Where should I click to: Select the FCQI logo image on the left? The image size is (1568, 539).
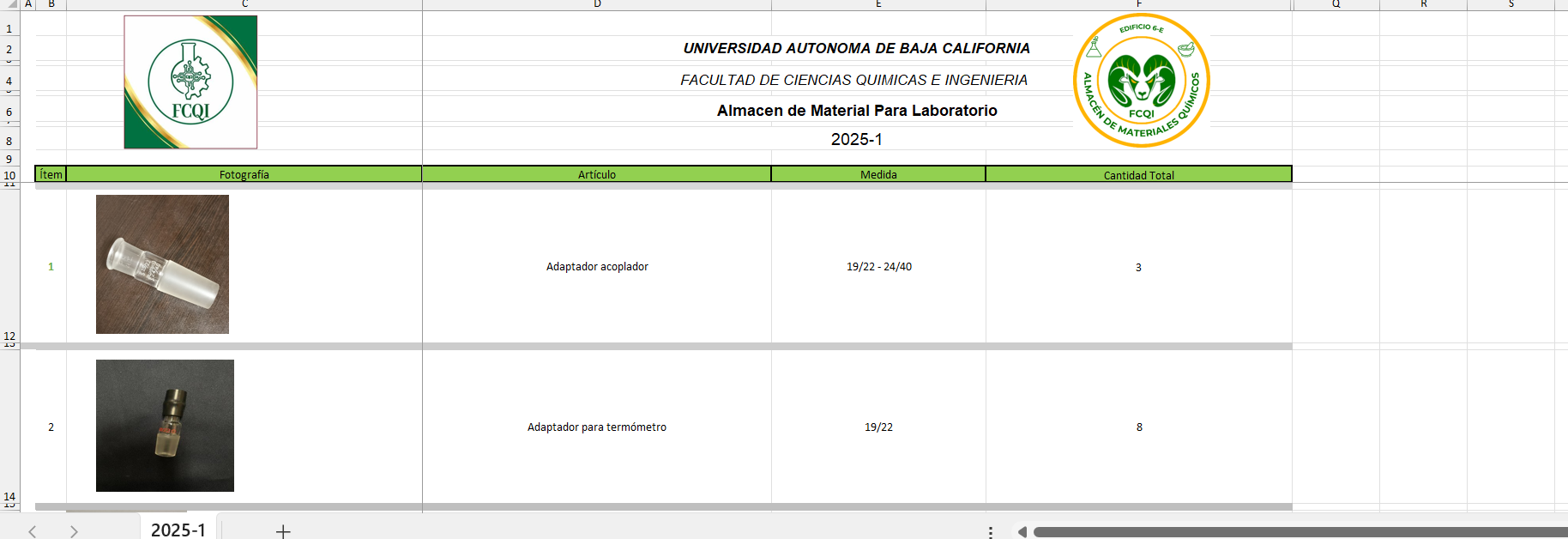(190, 82)
